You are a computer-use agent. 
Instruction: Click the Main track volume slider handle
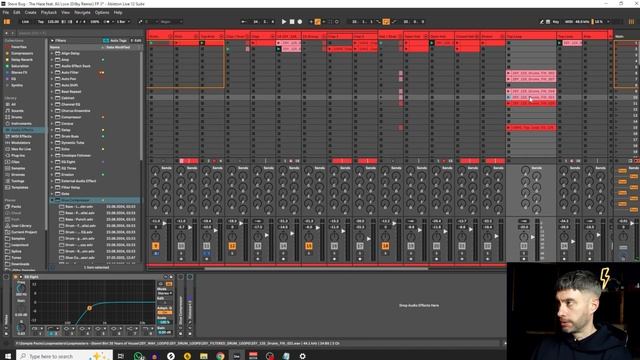tap(632, 223)
